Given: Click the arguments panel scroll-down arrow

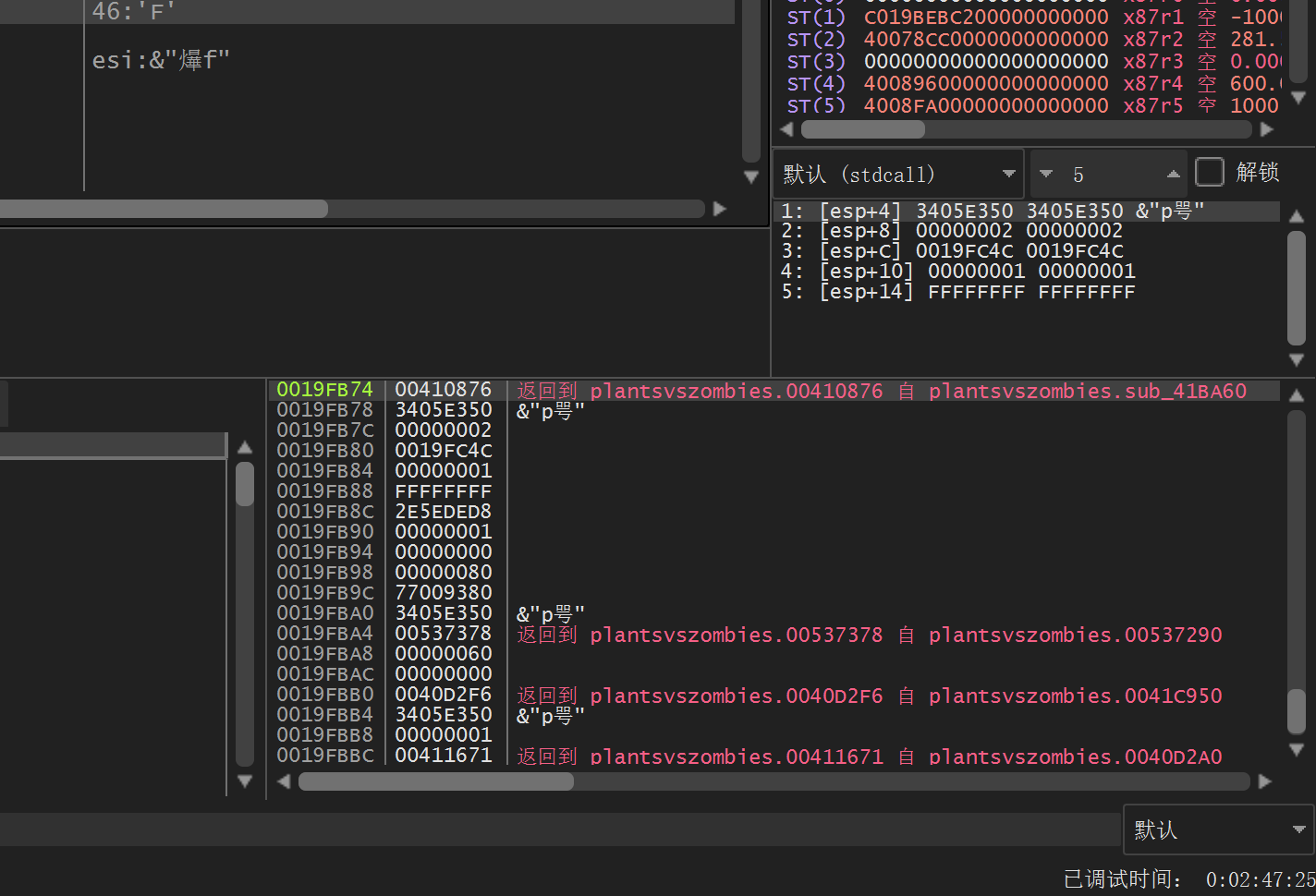Looking at the screenshot, I should [x=1297, y=359].
